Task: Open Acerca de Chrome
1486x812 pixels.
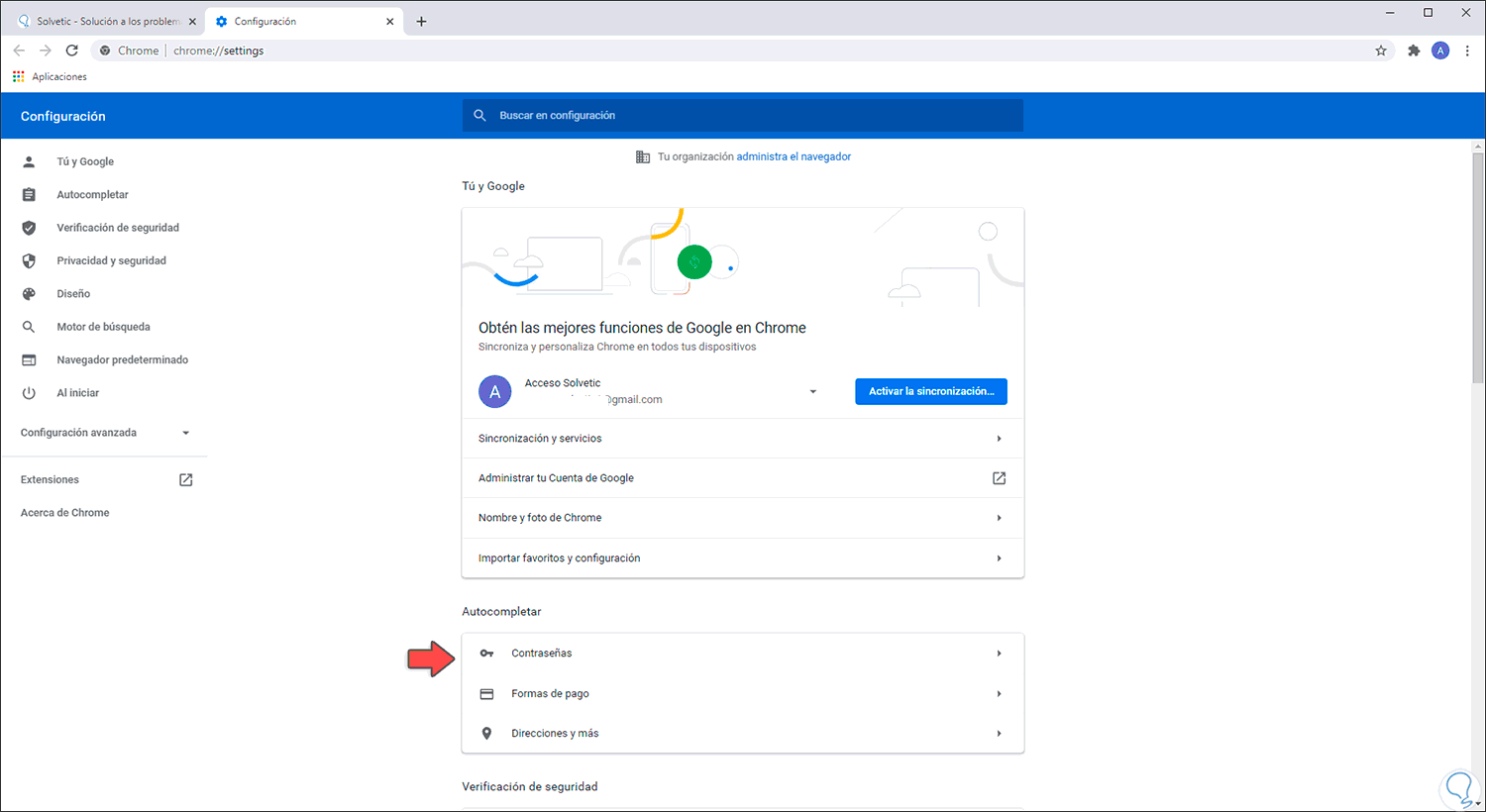Action: [x=65, y=513]
